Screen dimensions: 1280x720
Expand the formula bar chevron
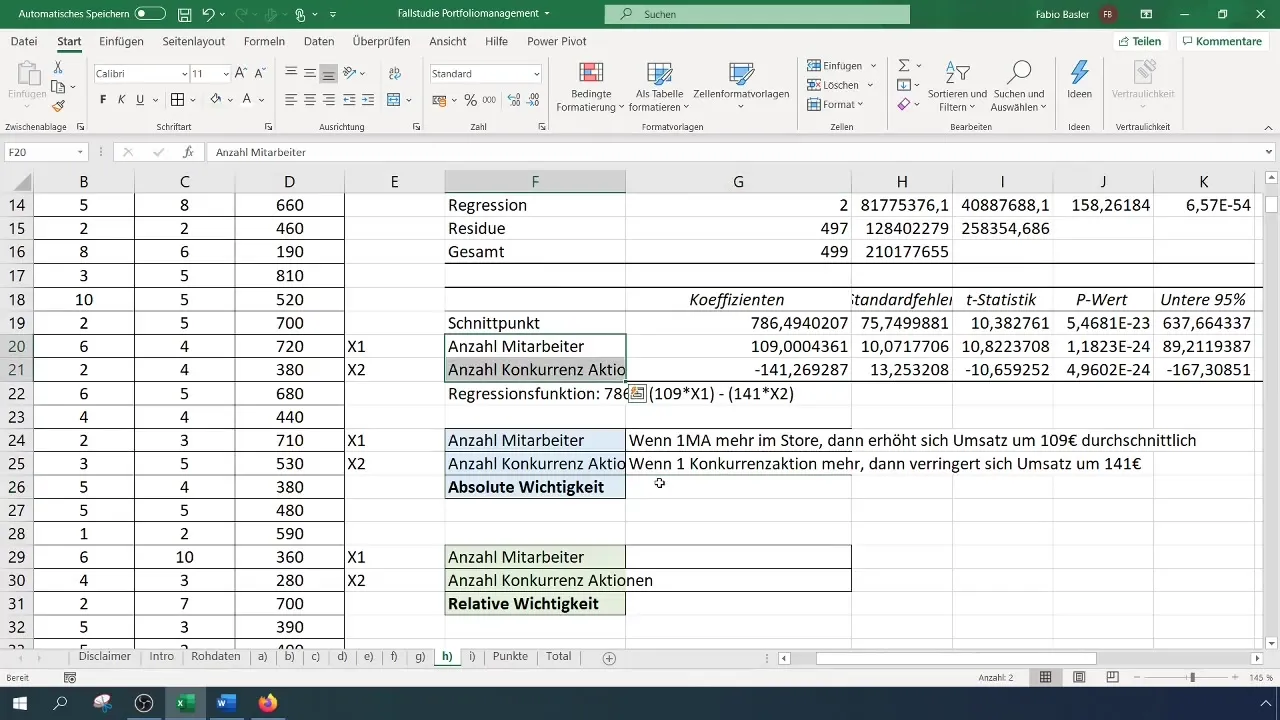point(1269,152)
